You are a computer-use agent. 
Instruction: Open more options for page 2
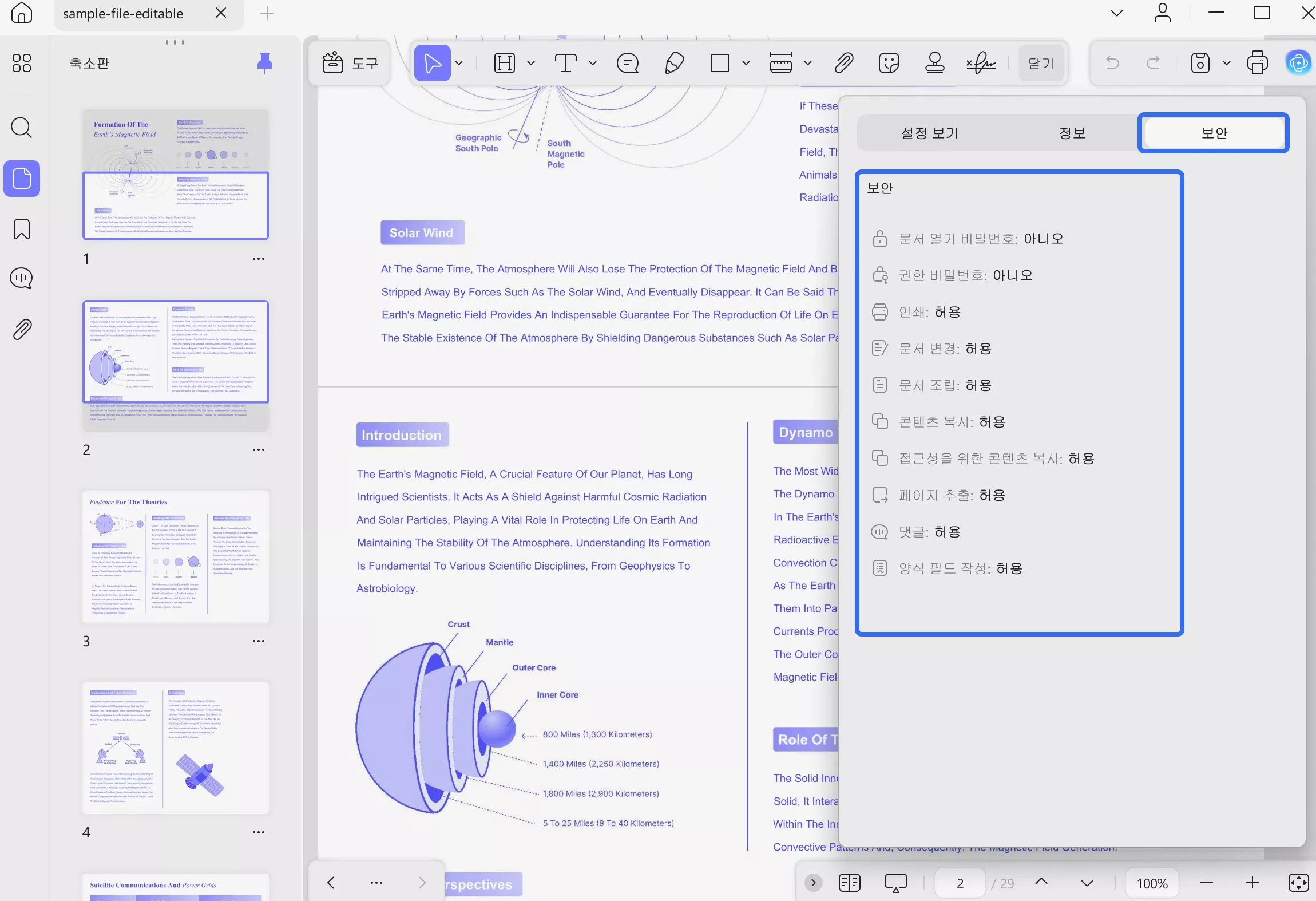pyautogui.click(x=259, y=450)
